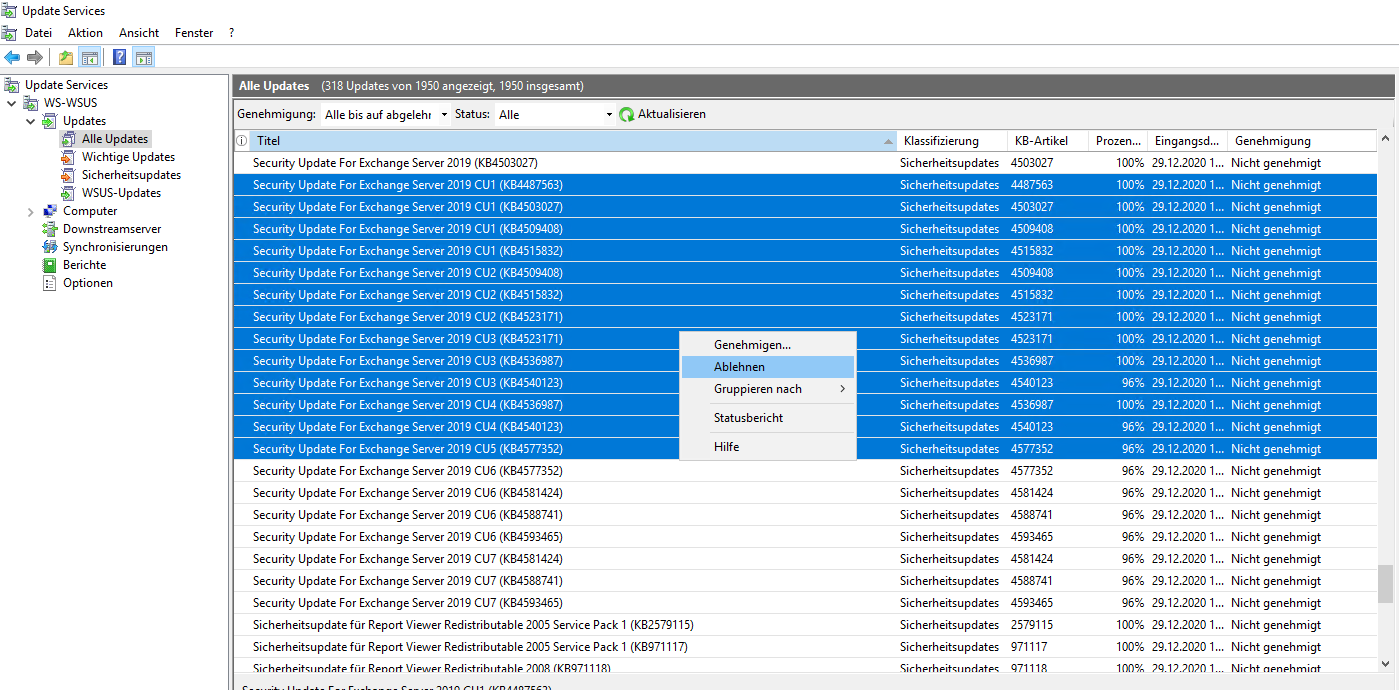The height and width of the screenshot is (690, 1399).
Task: Open the Aktion menu
Action: coord(85,33)
